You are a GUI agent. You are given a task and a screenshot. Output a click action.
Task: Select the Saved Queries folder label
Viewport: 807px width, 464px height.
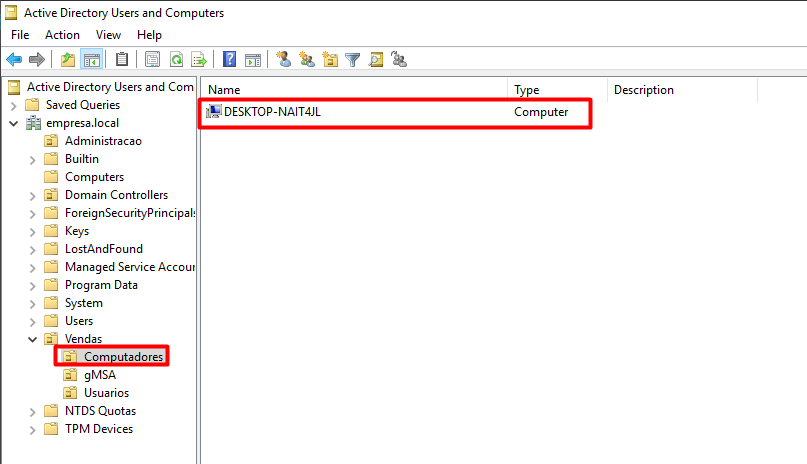coord(83,105)
